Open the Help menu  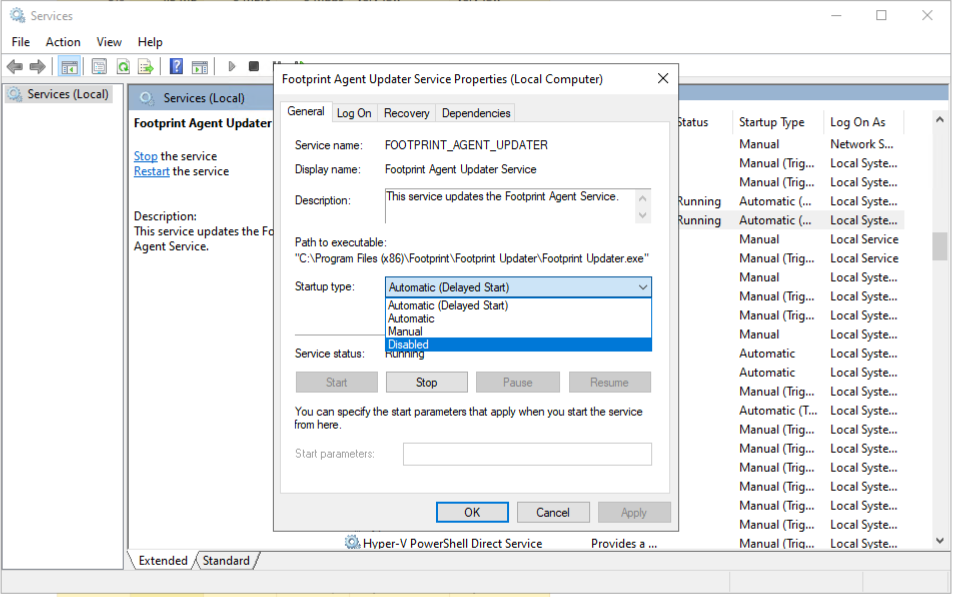(150, 42)
